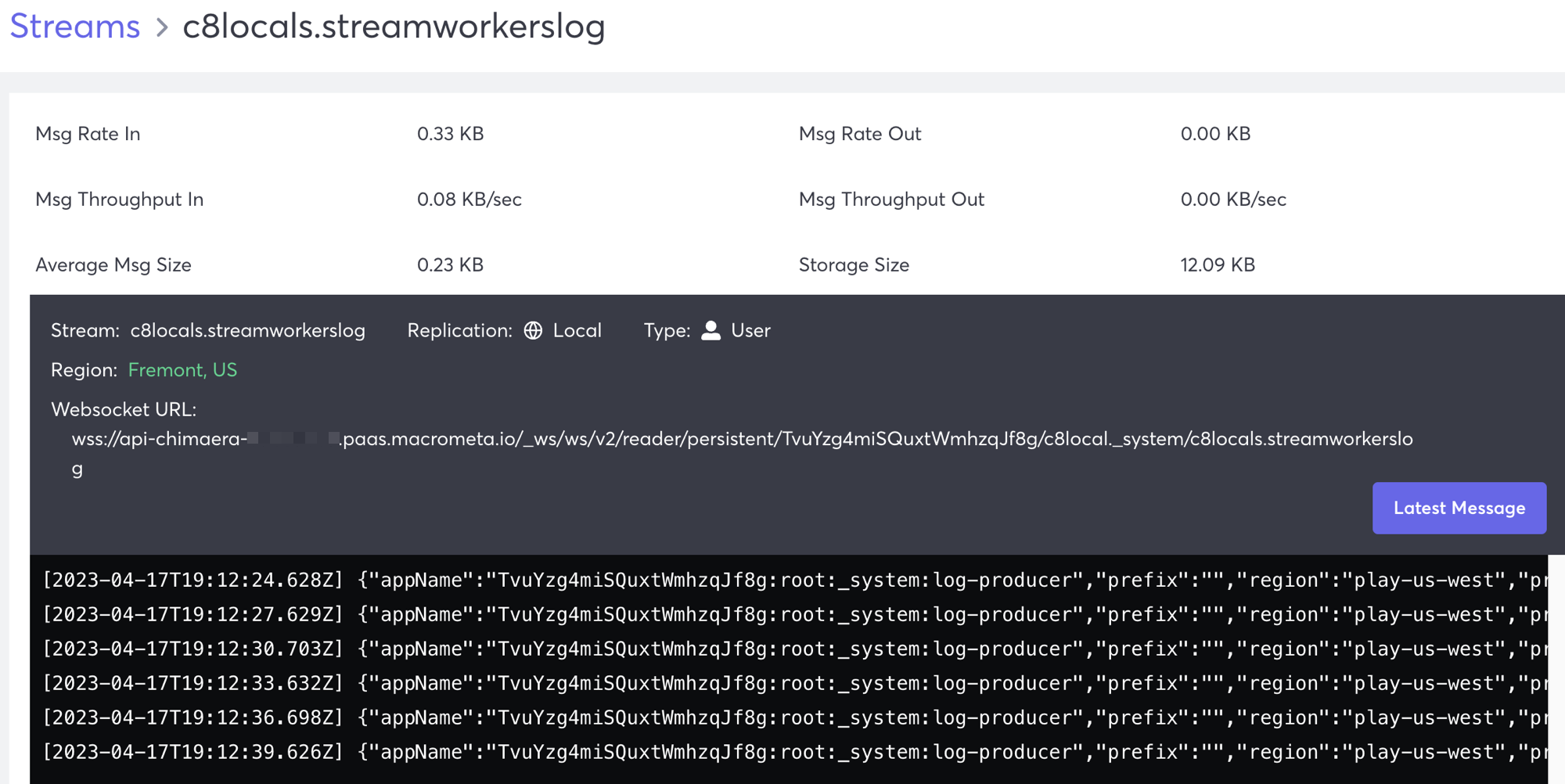Click the Latest Message button
The image size is (1565, 784).
(1459, 508)
